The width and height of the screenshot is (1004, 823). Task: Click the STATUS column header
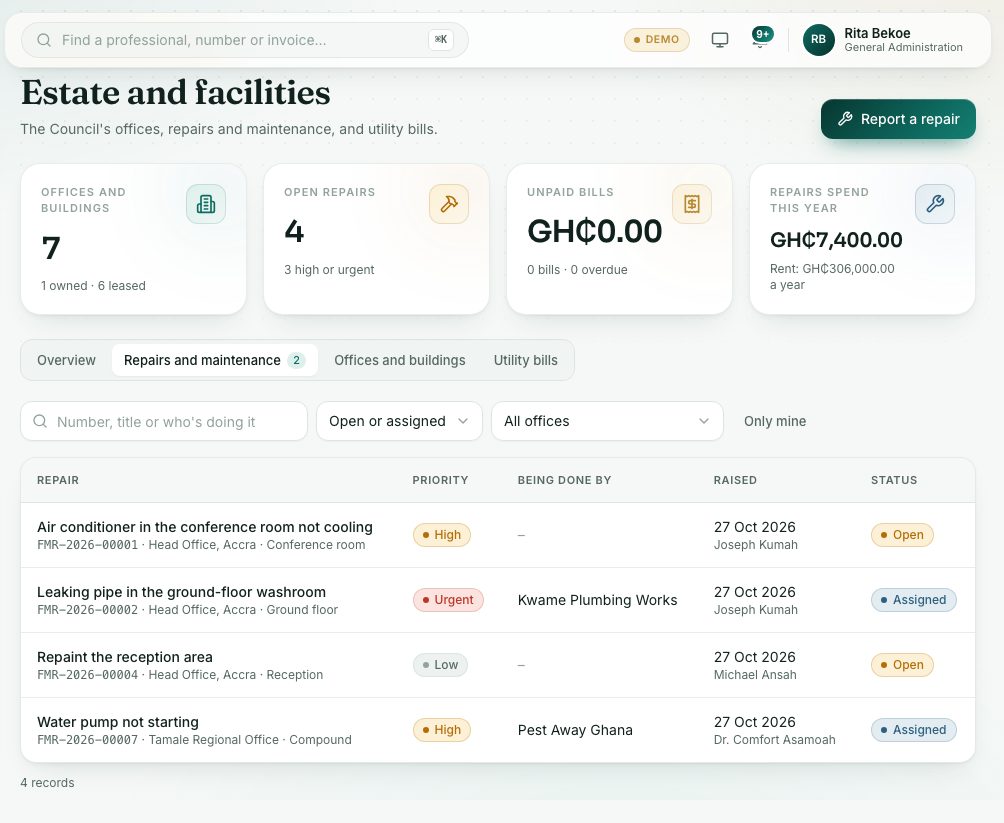pos(894,480)
